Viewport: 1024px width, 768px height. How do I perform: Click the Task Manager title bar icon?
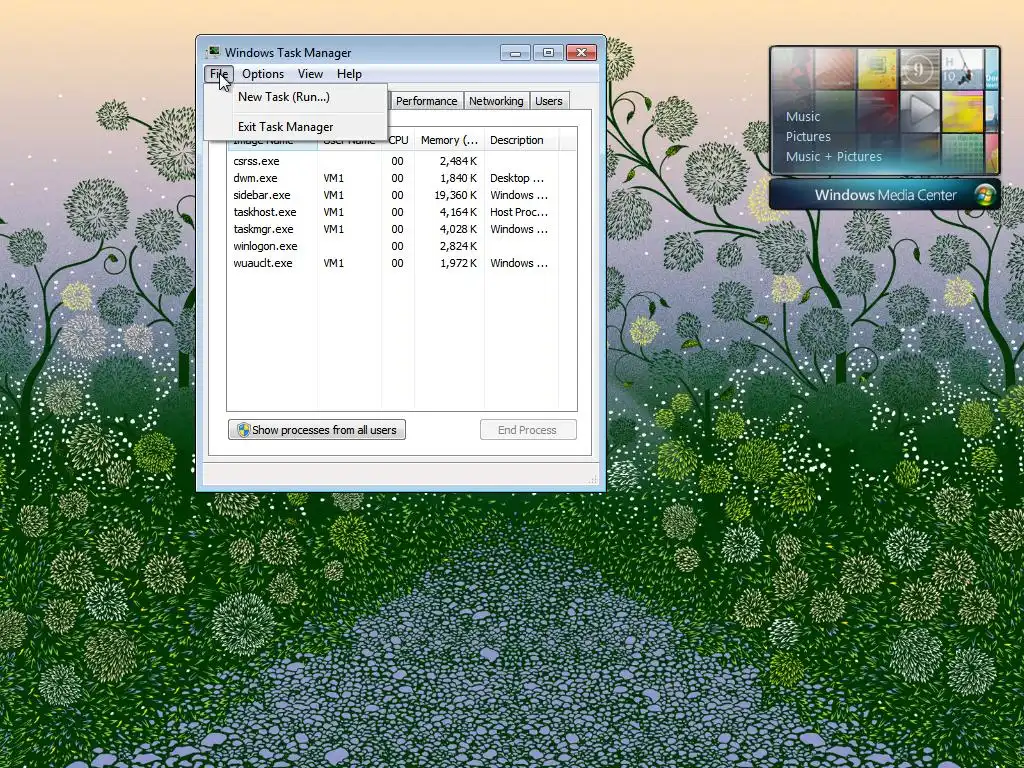(213, 52)
